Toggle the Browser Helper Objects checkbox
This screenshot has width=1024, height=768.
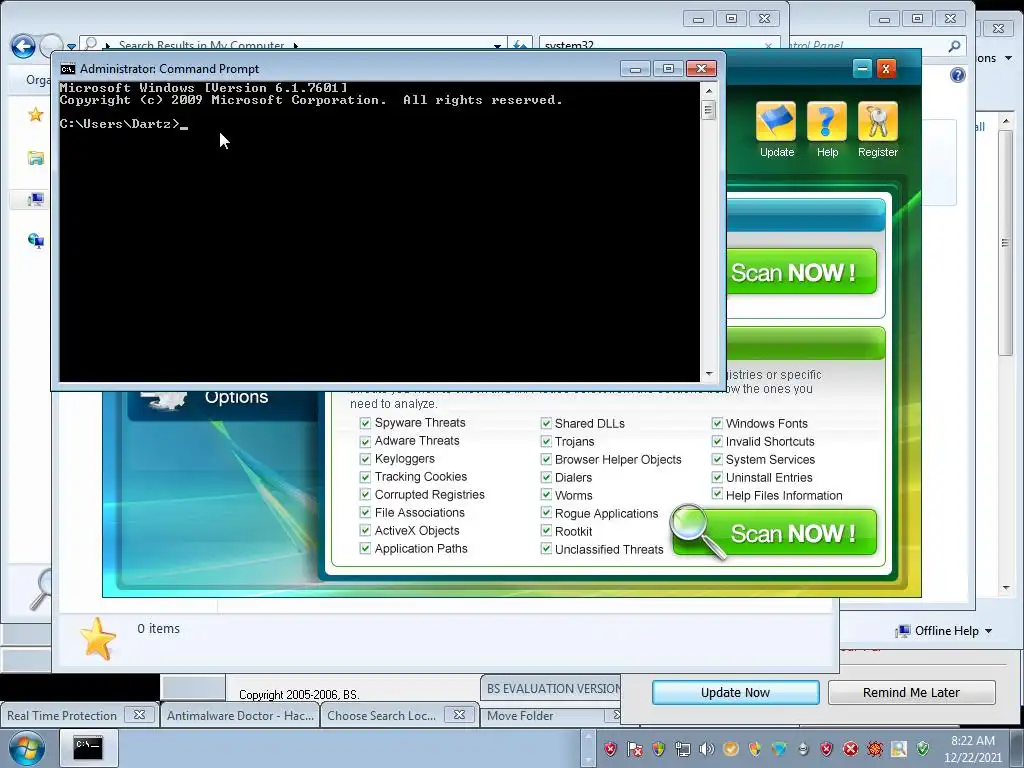[546, 460]
